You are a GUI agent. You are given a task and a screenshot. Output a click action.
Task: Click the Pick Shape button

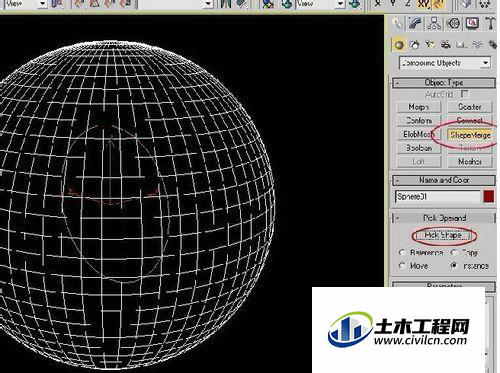tap(444, 235)
